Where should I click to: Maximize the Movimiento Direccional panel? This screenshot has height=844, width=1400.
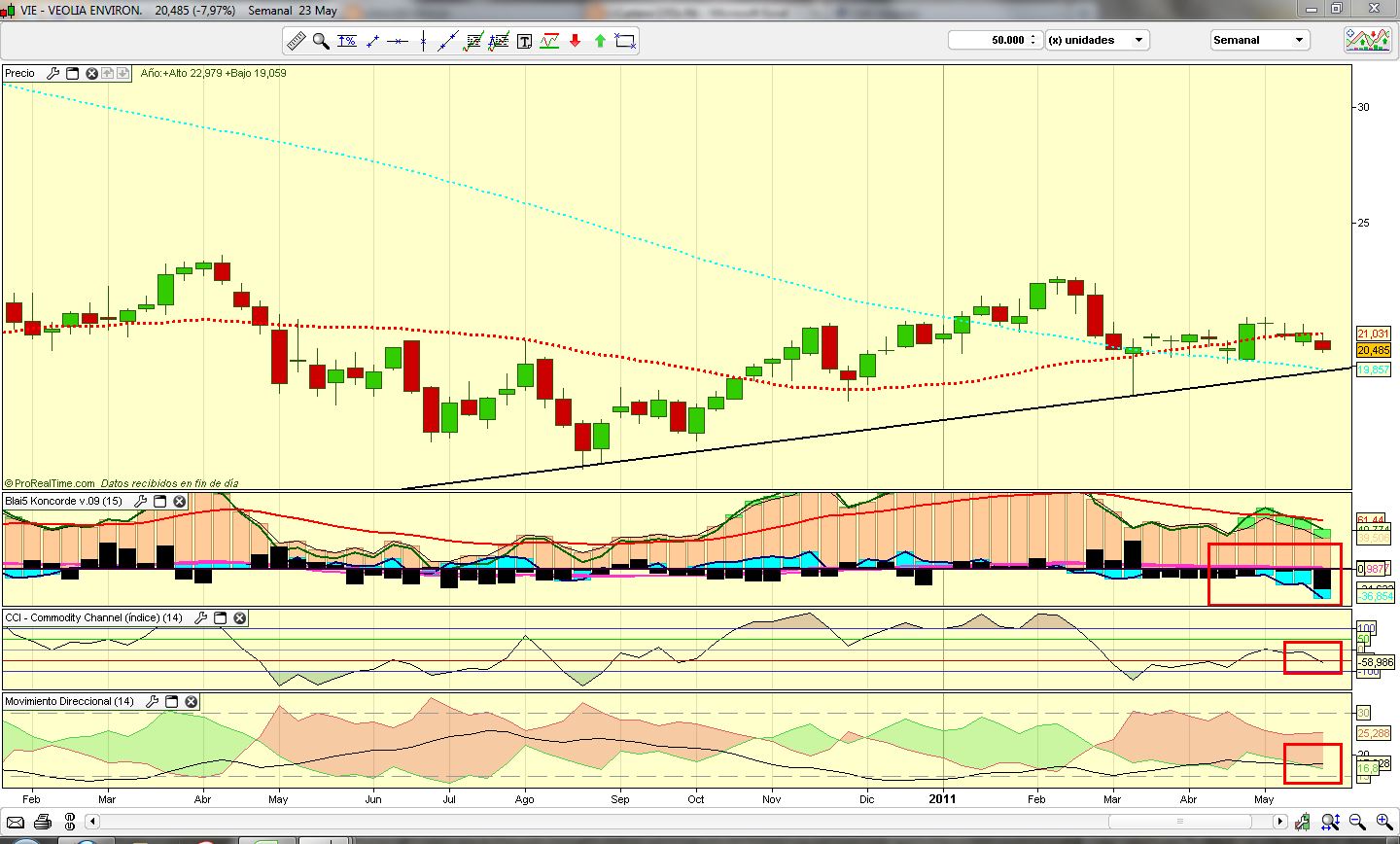click(172, 701)
